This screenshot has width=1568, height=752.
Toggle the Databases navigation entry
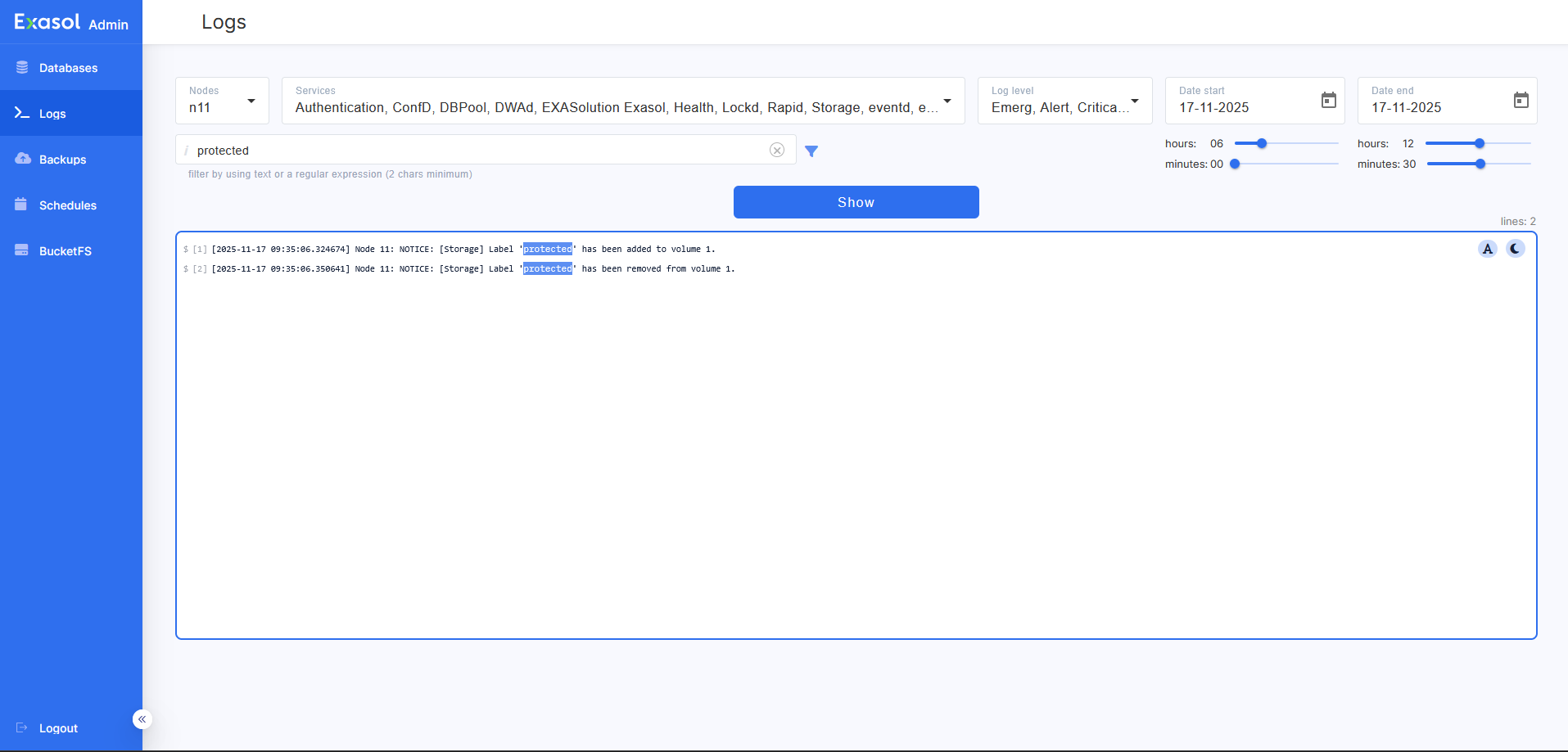click(69, 68)
